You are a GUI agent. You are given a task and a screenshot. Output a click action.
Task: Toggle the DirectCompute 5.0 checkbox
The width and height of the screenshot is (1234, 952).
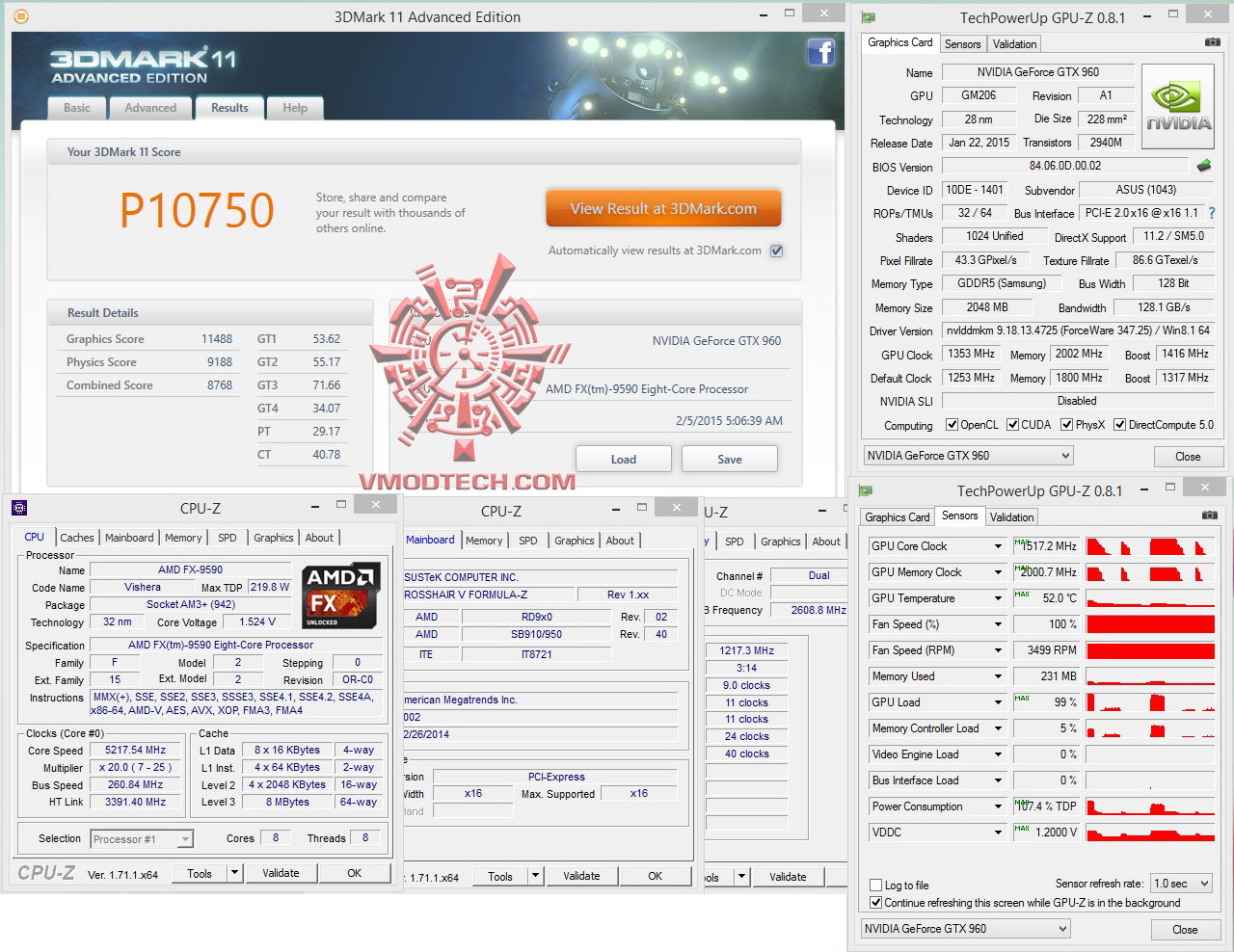point(1119,424)
